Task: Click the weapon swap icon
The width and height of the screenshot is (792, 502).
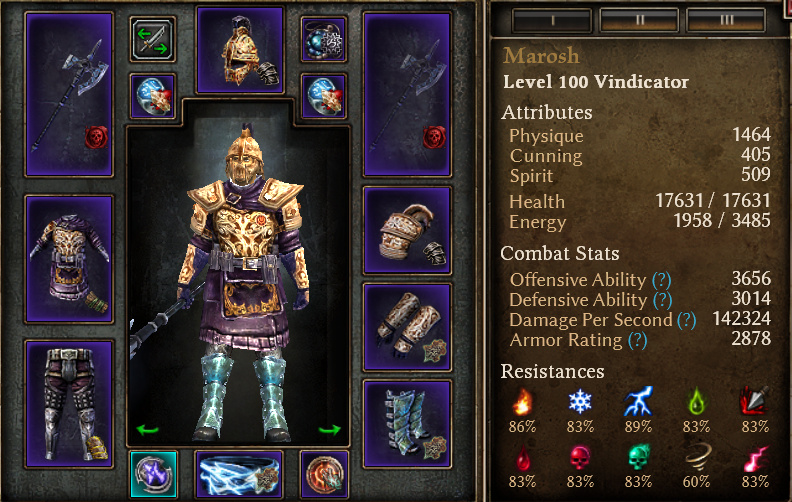Action: (153, 39)
